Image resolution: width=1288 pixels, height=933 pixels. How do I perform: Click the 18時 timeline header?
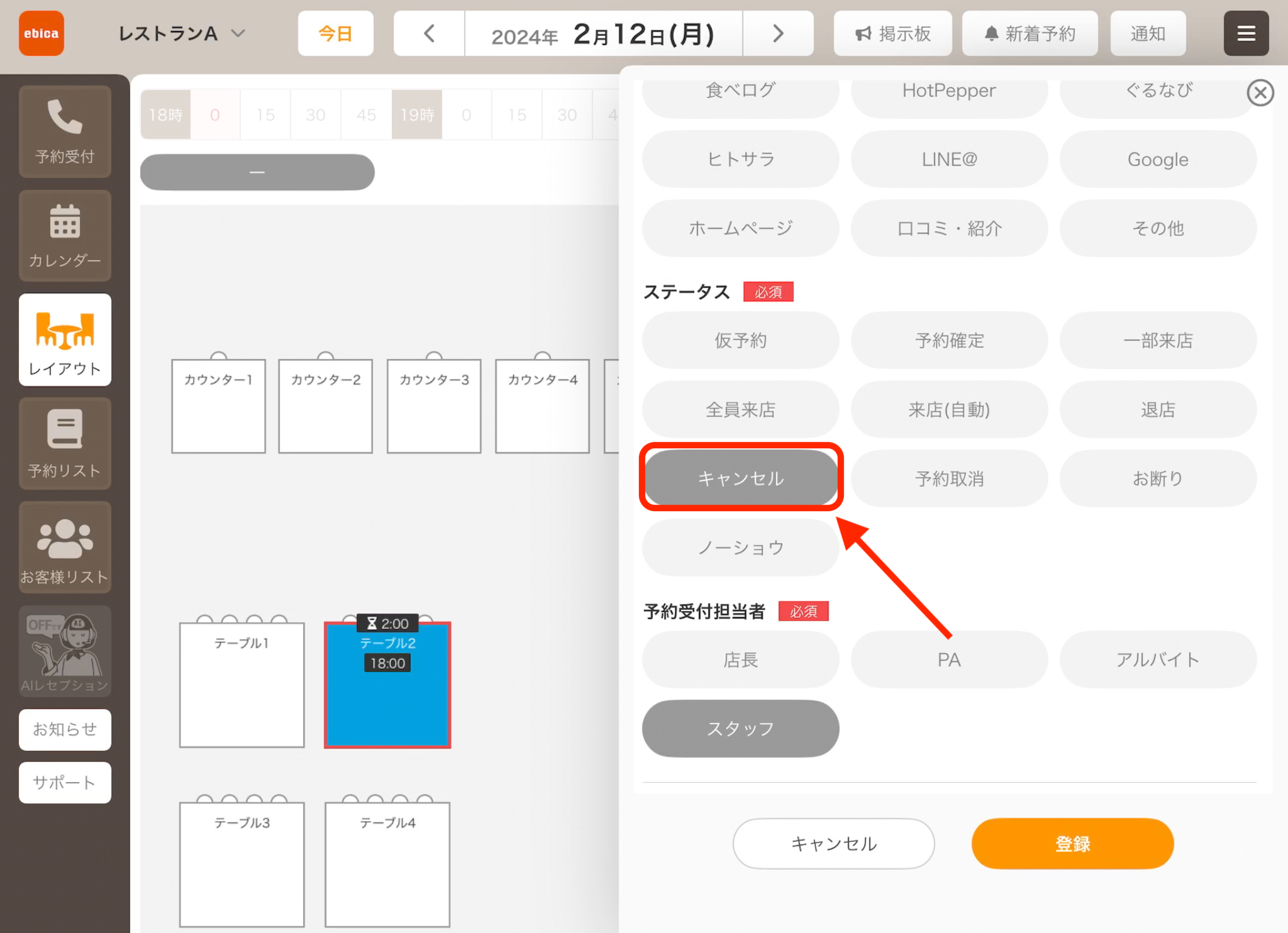click(x=165, y=114)
